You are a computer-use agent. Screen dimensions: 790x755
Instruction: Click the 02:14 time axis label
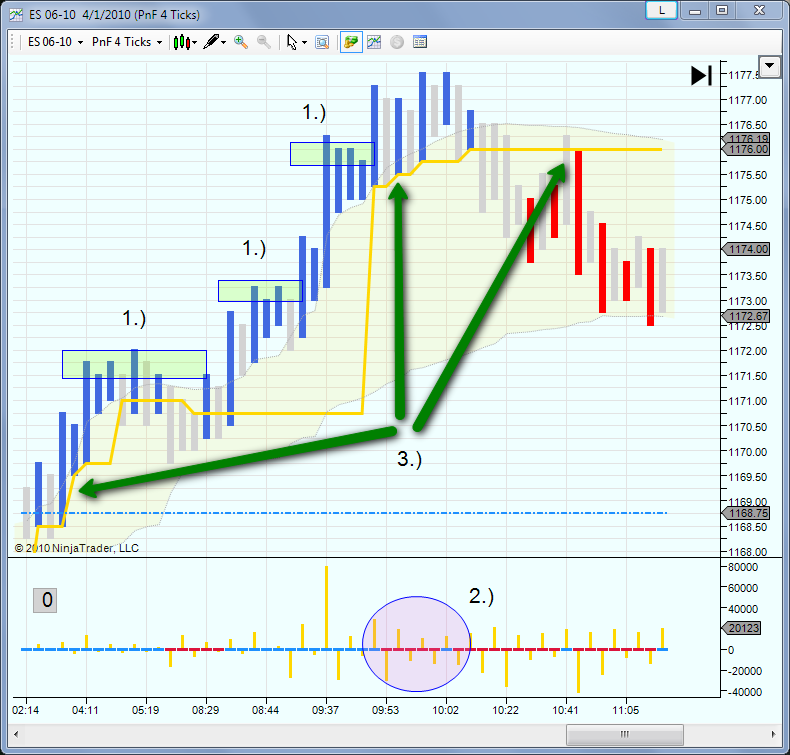pyautogui.click(x=26, y=710)
